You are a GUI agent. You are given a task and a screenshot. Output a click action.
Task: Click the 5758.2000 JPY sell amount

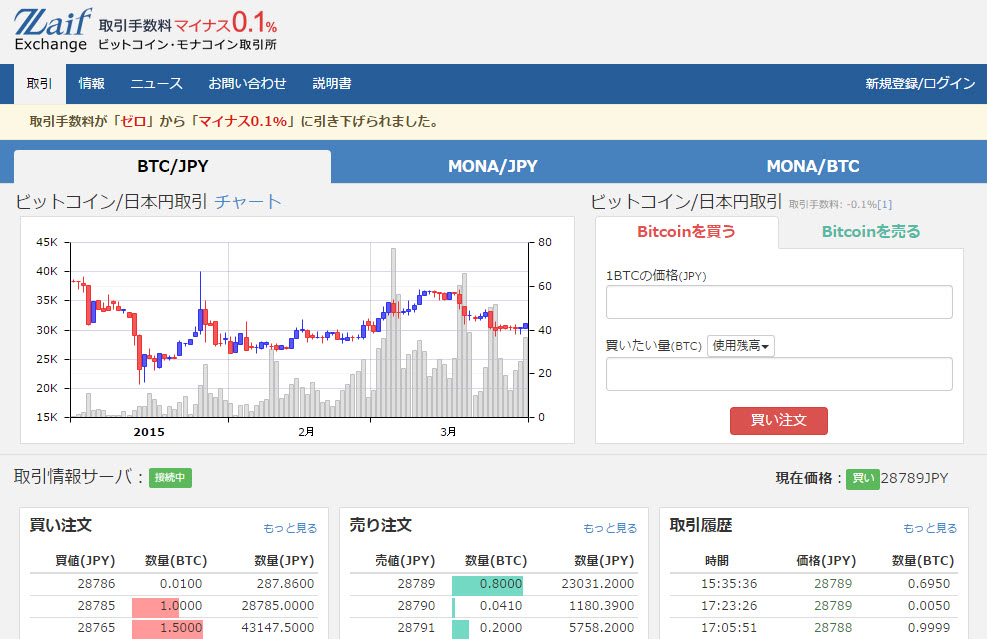601,628
